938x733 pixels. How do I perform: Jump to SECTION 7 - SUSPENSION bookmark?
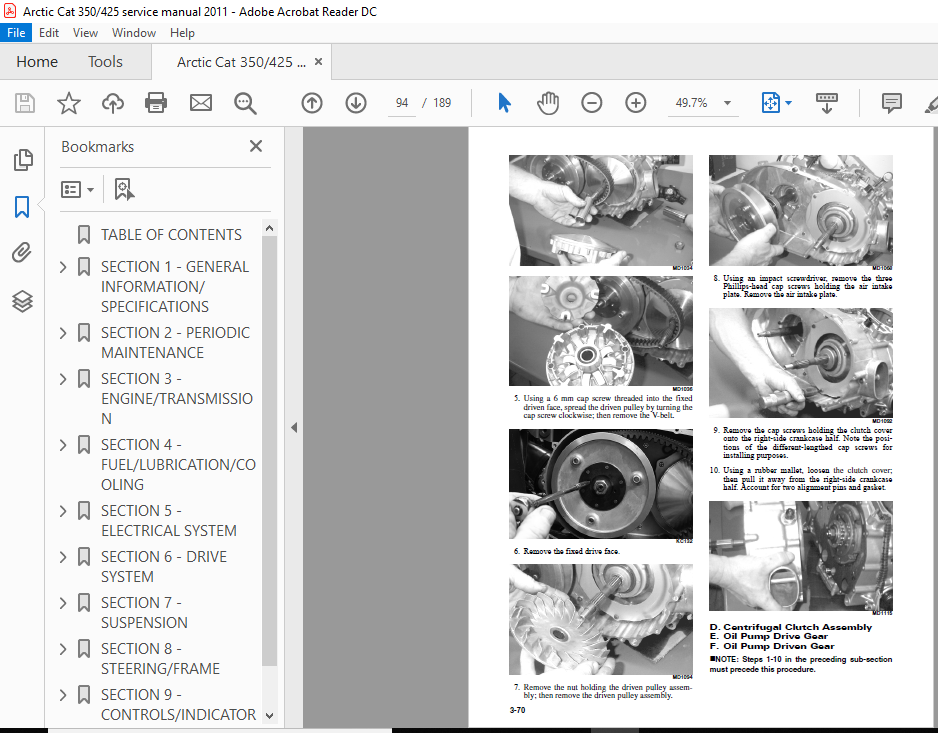coord(144,613)
